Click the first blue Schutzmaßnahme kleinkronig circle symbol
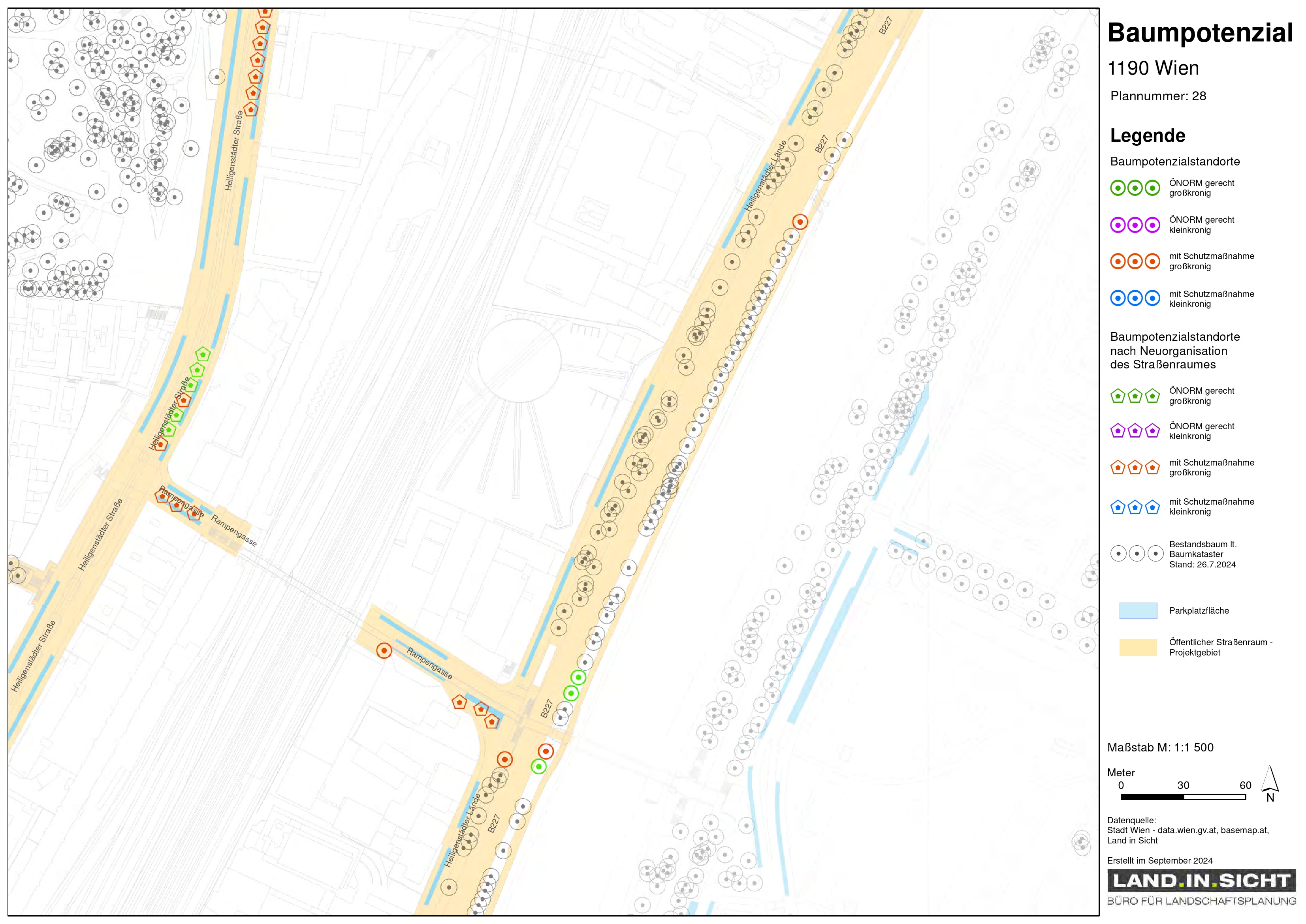 click(x=1118, y=298)
